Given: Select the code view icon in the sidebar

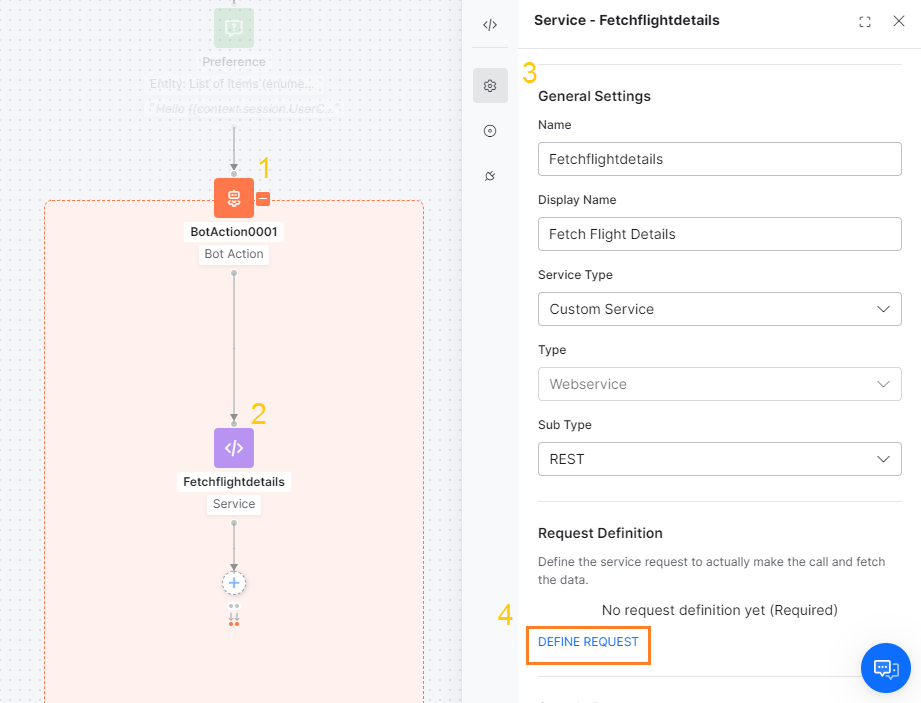Looking at the screenshot, I should click(489, 24).
